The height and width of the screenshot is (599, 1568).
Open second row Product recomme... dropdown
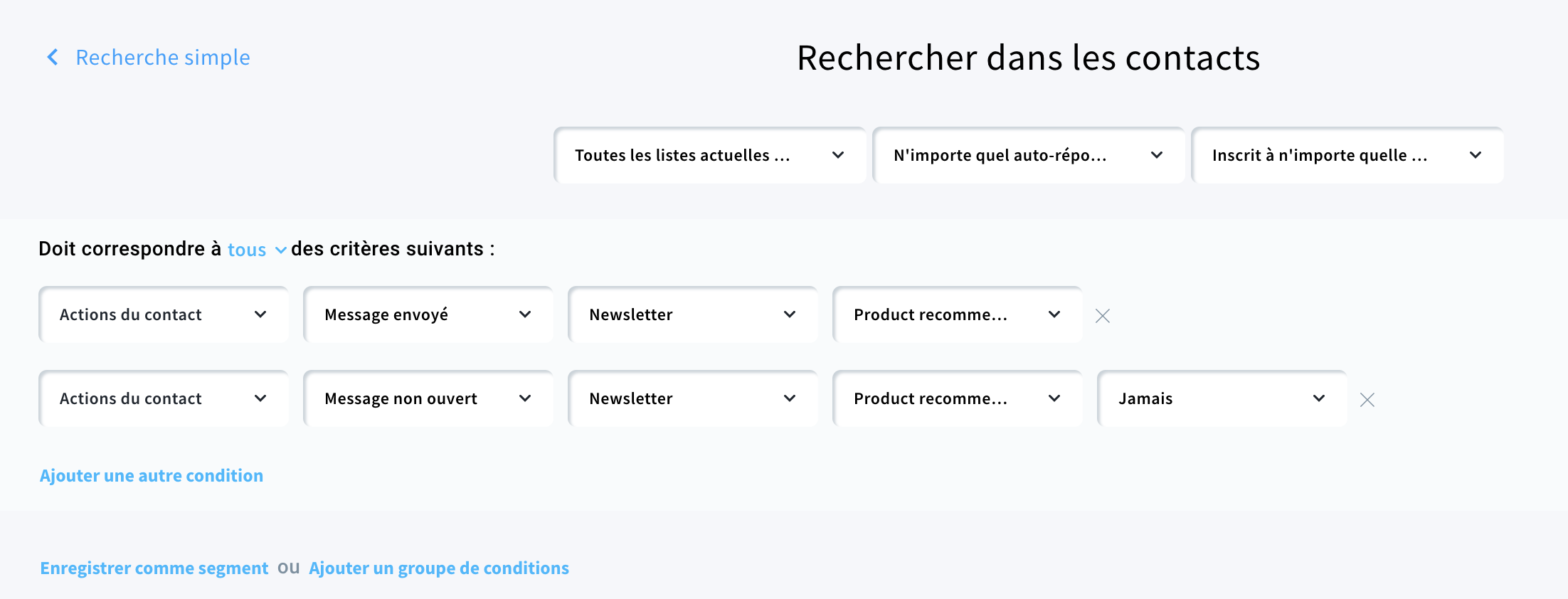958,399
